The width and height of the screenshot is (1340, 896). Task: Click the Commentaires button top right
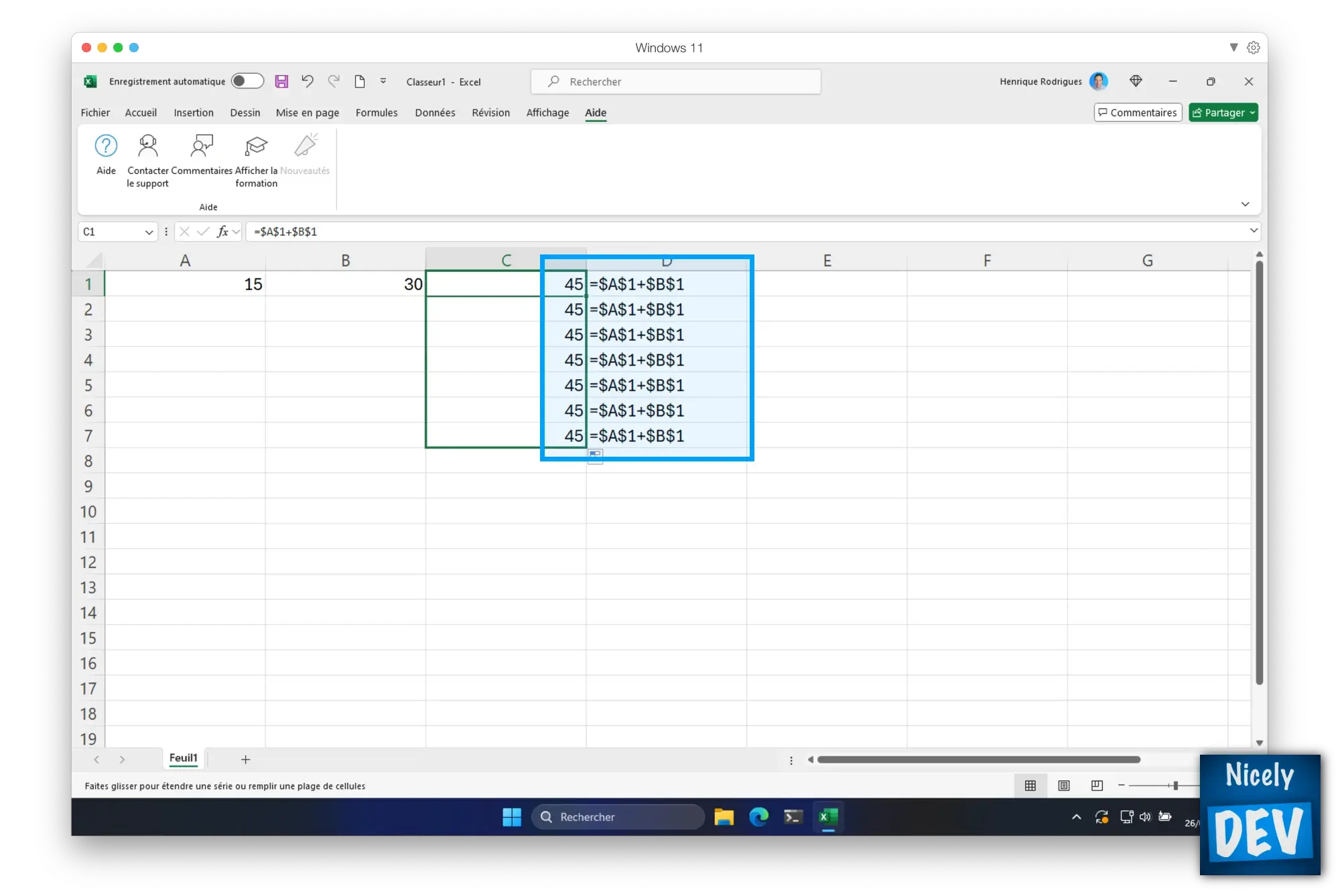(x=1138, y=113)
